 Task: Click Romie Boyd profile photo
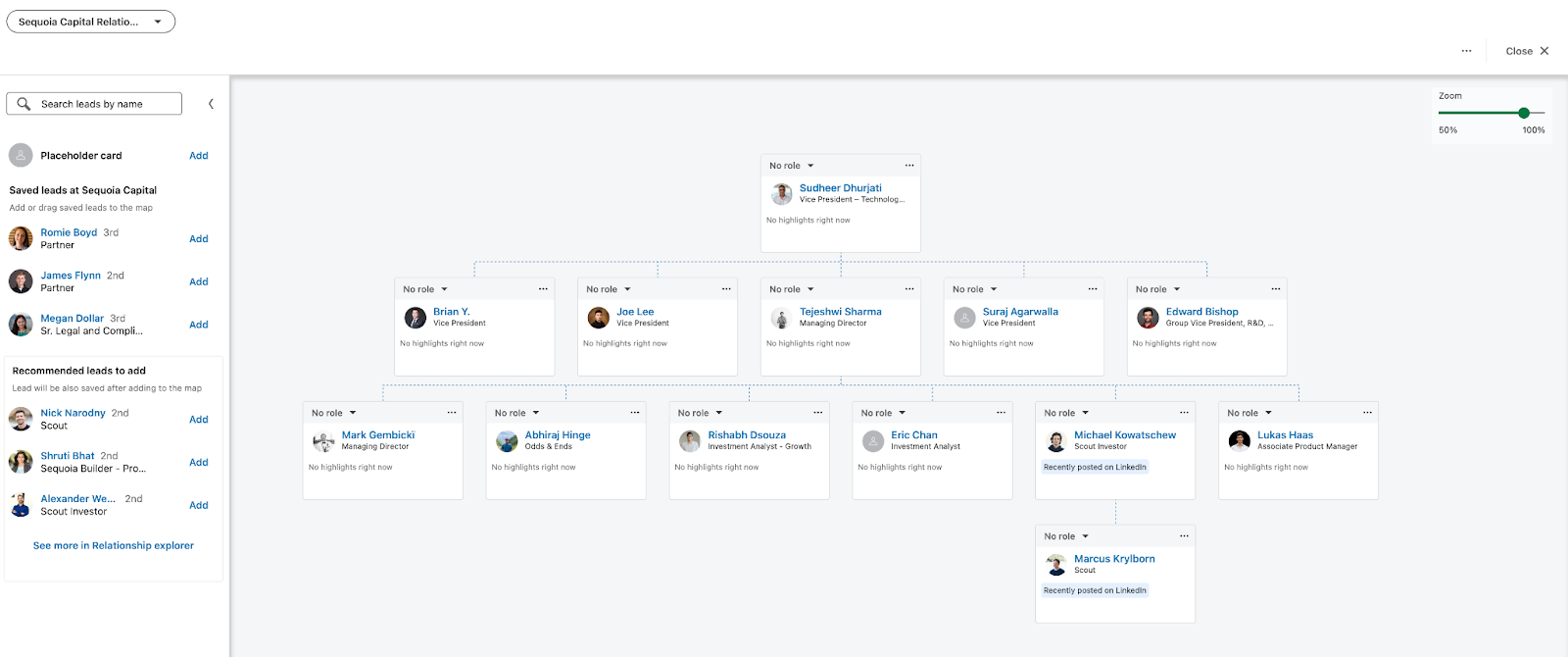pyautogui.click(x=21, y=238)
